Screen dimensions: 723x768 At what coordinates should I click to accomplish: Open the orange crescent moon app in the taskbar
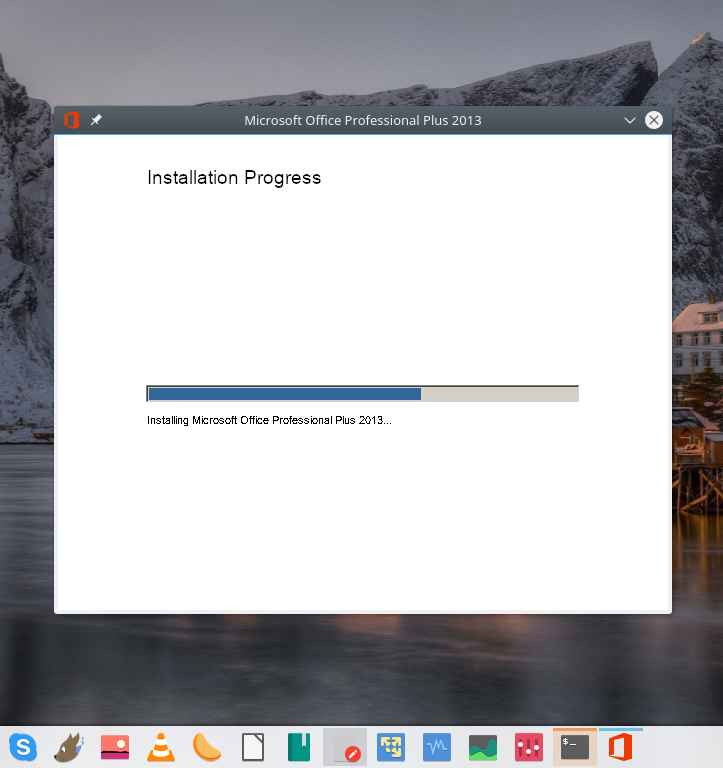207,747
